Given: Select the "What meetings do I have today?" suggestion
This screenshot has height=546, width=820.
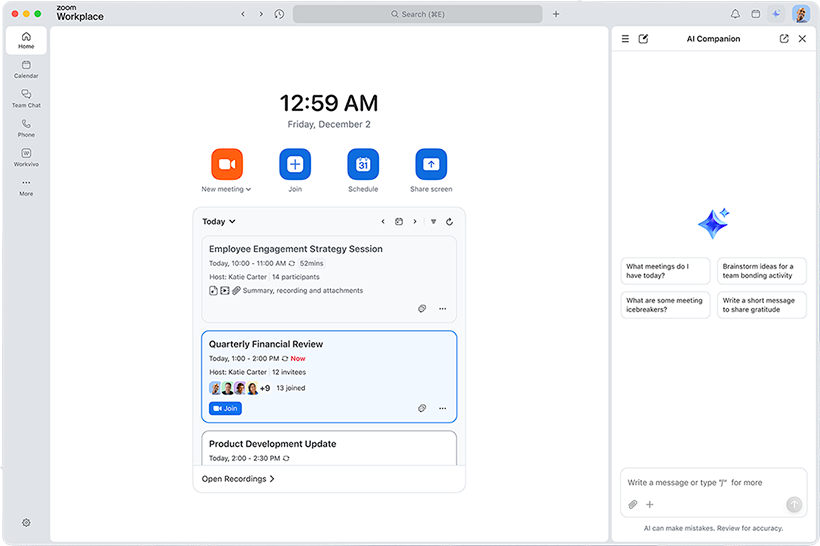Looking at the screenshot, I should click(665, 271).
